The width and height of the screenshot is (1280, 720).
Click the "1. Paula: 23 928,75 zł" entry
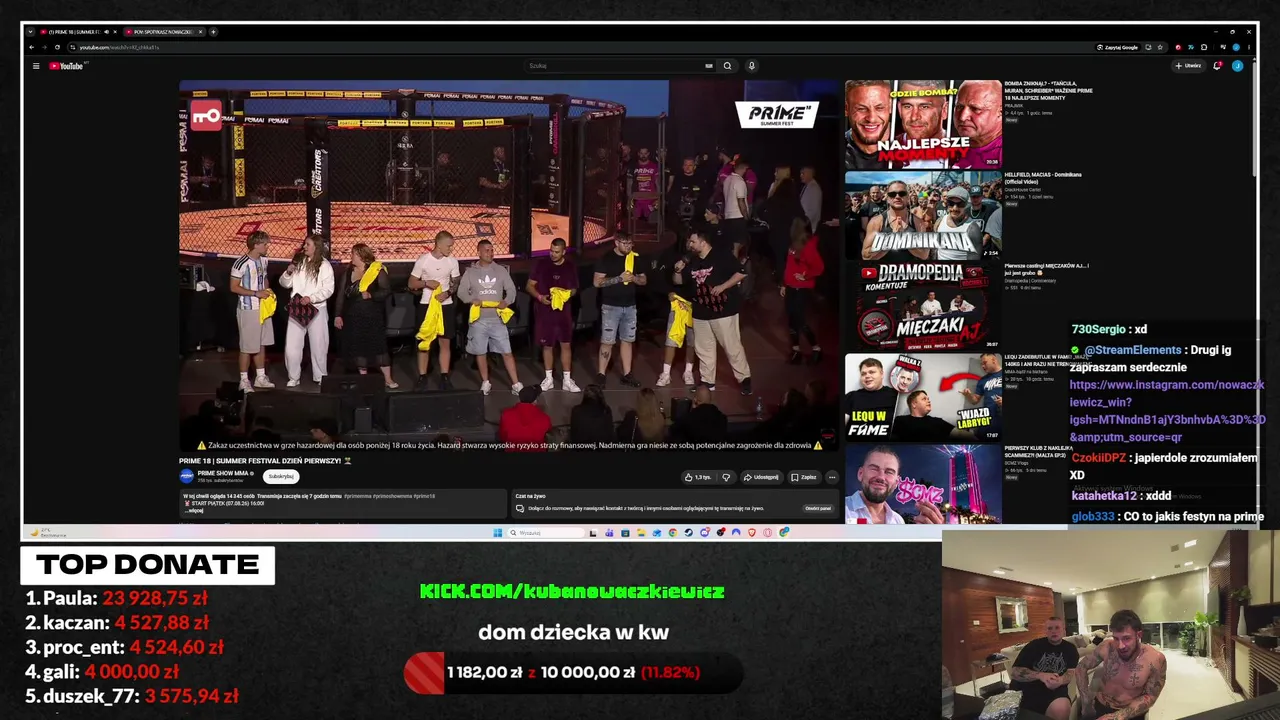[x=116, y=598]
